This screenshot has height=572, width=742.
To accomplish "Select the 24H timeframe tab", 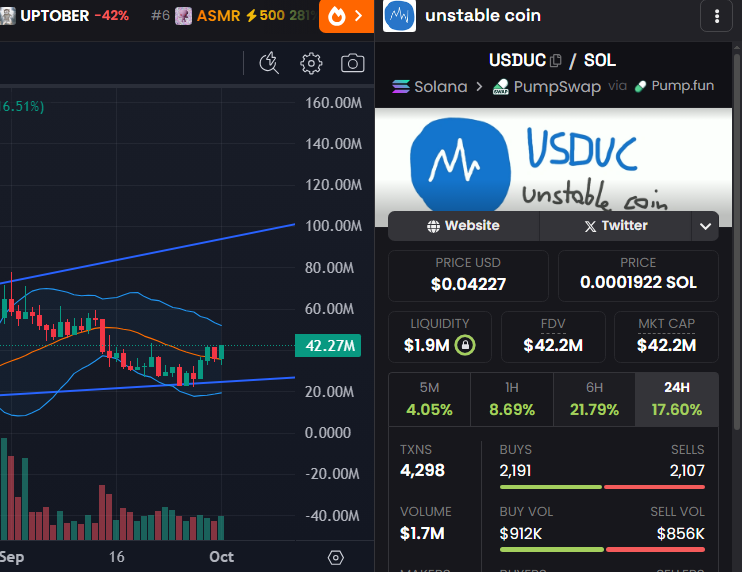I will point(676,400).
